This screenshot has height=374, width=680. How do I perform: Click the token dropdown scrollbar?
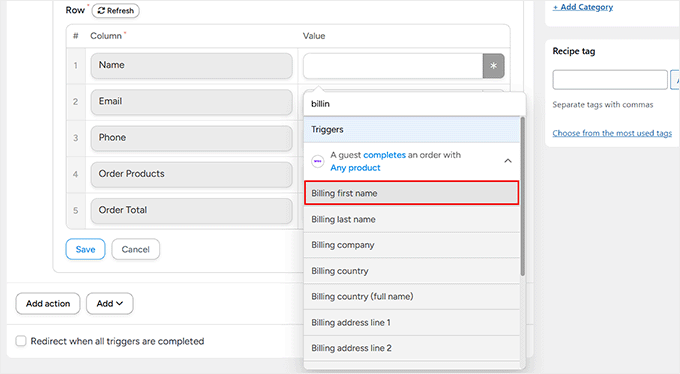point(523,196)
